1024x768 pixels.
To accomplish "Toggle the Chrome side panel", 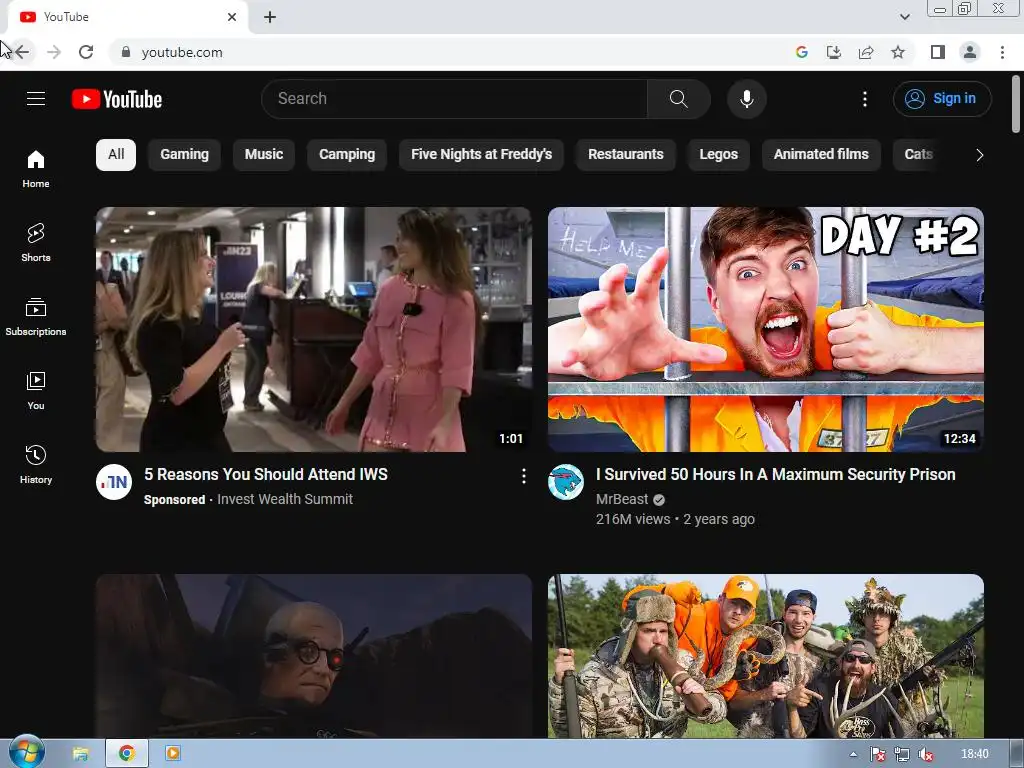I will pyautogui.click(x=938, y=52).
